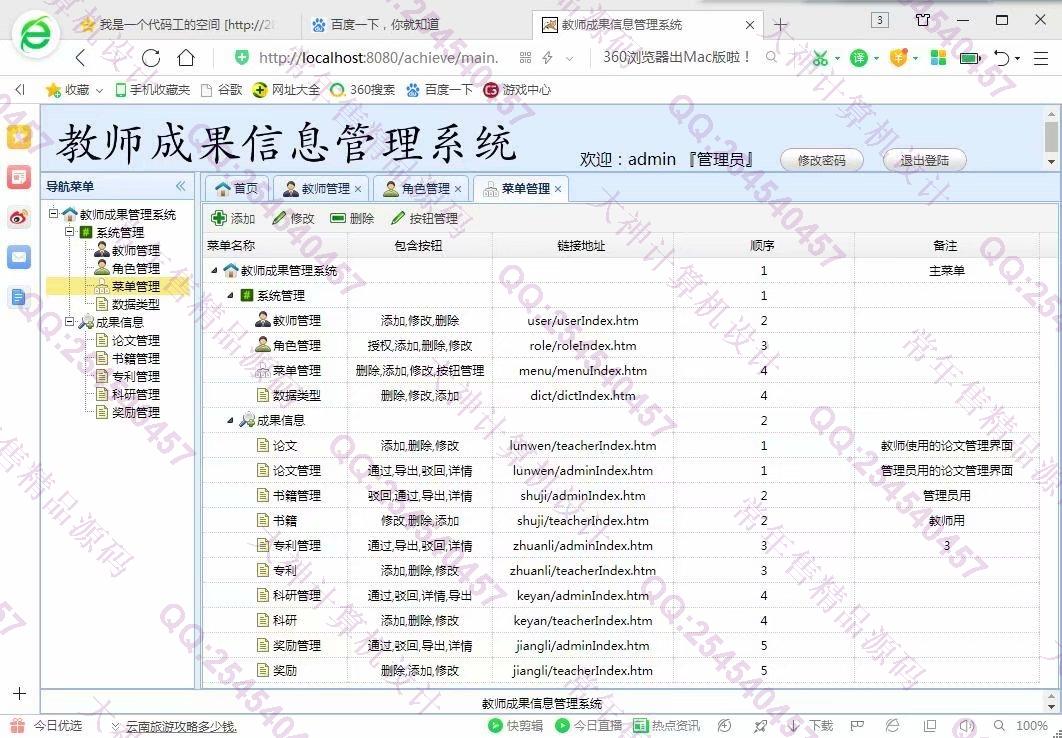The width and height of the screenshot is (1062, 738).
Task: Click the undo arrow toolbar icon
Action: tap(1002, 58)
